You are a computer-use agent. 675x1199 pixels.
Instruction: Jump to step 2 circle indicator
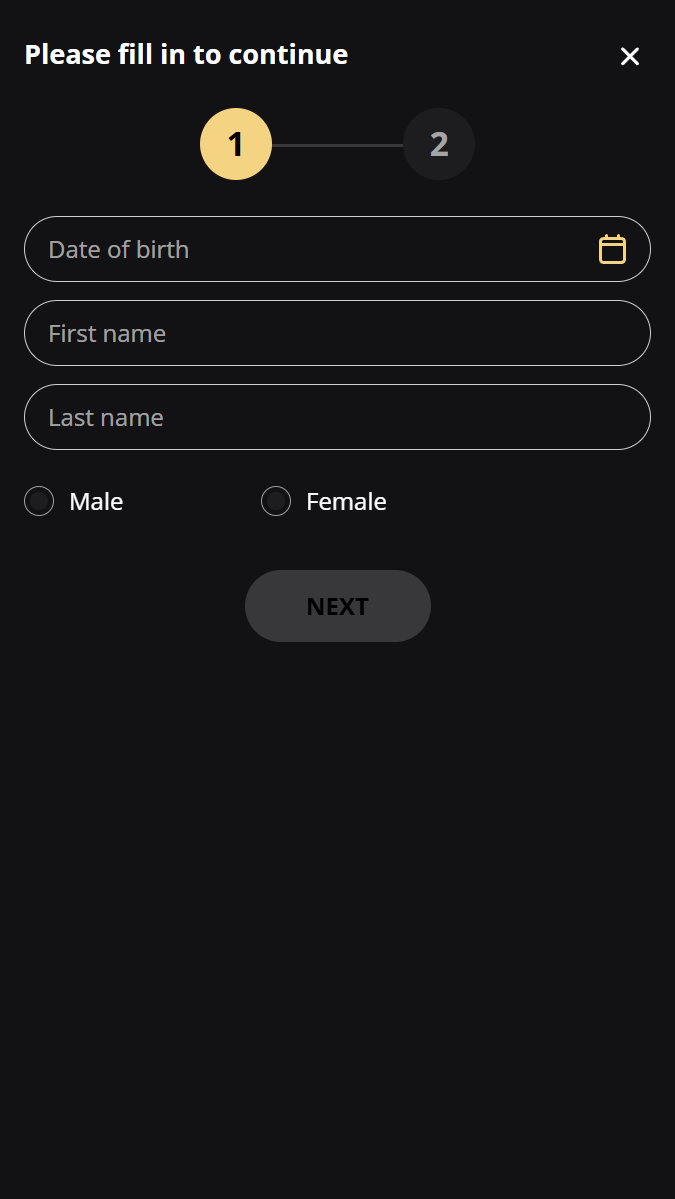[x=439, y=144]
